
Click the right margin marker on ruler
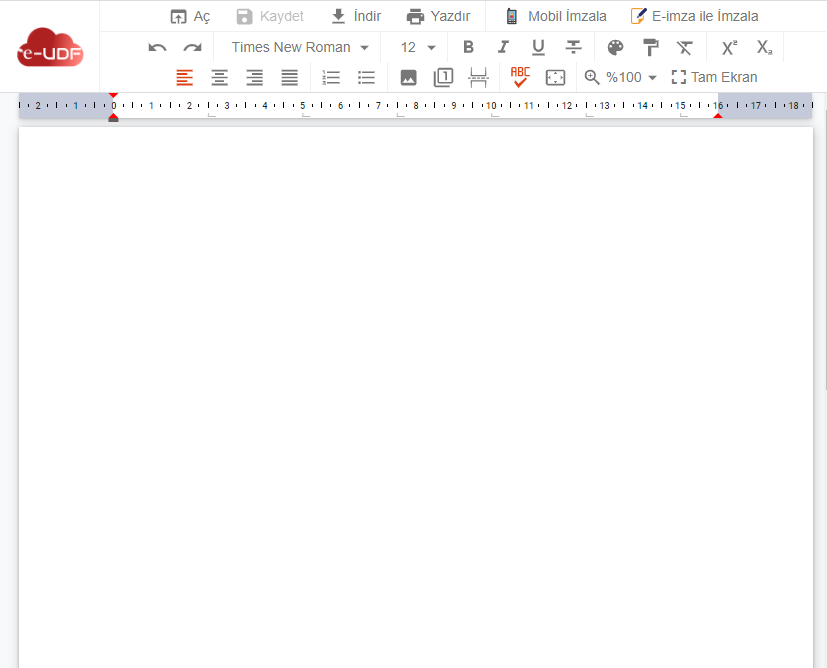pos(718,115)
